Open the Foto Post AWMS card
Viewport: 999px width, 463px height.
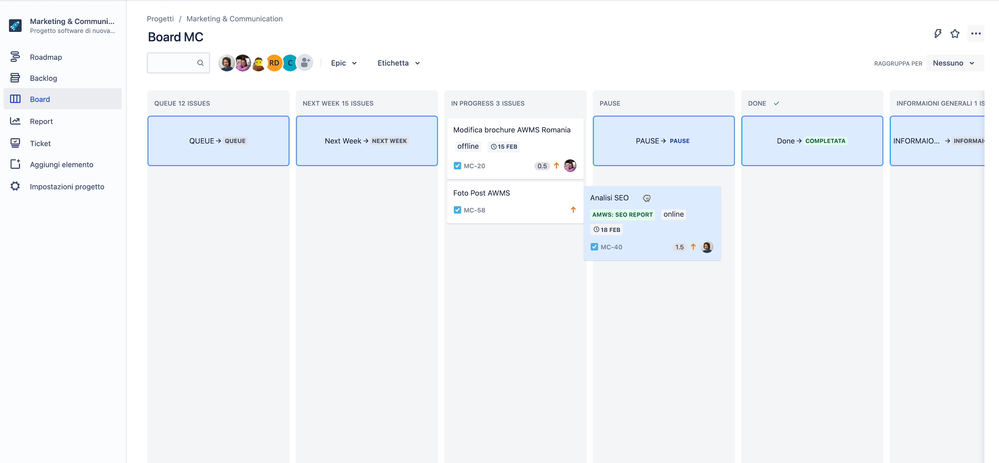(515, 203)
